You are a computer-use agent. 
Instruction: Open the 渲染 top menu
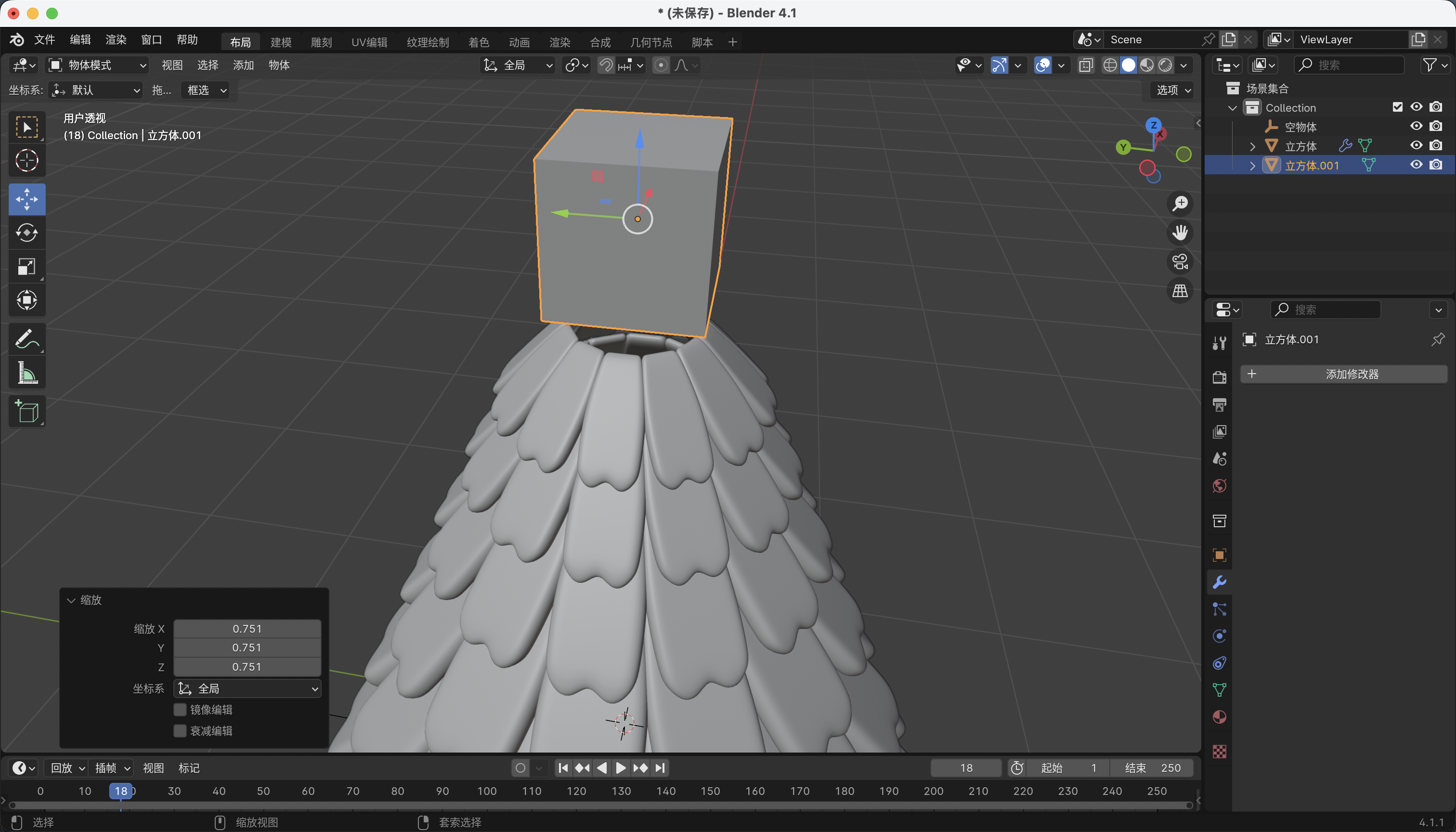click(116, 39)
